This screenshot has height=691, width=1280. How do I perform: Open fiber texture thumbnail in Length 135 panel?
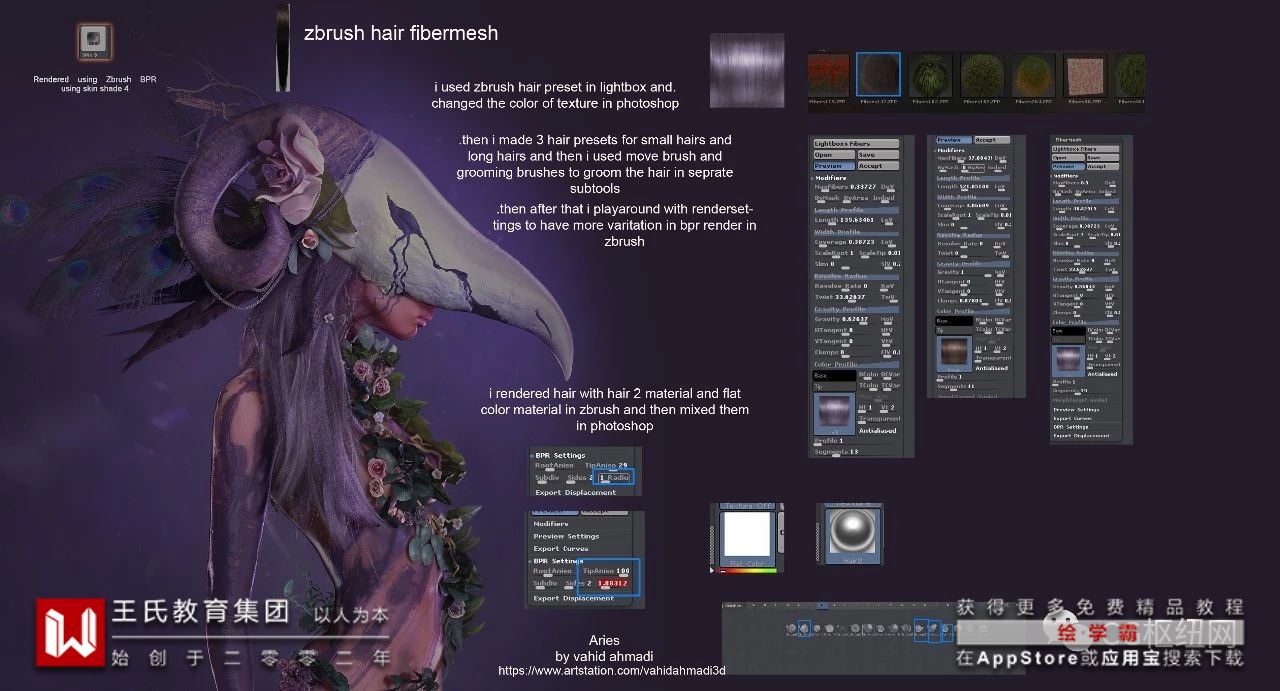point(834,415)
